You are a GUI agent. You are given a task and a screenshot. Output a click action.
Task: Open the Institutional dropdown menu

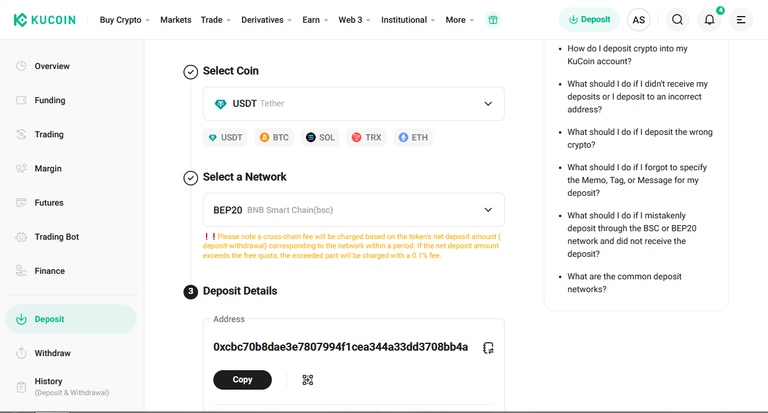coord(408,20)
